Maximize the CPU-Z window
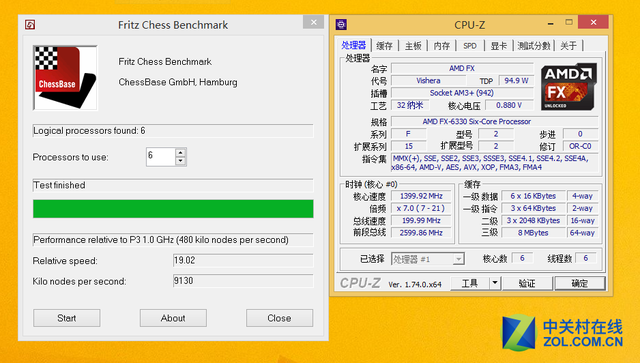This screenshot has height=363, width=640. click(x=569, y=22)
